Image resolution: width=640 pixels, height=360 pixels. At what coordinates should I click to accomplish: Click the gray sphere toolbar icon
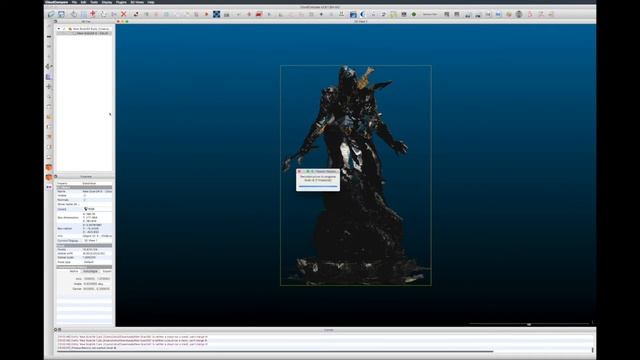click(x=519, y=14)
